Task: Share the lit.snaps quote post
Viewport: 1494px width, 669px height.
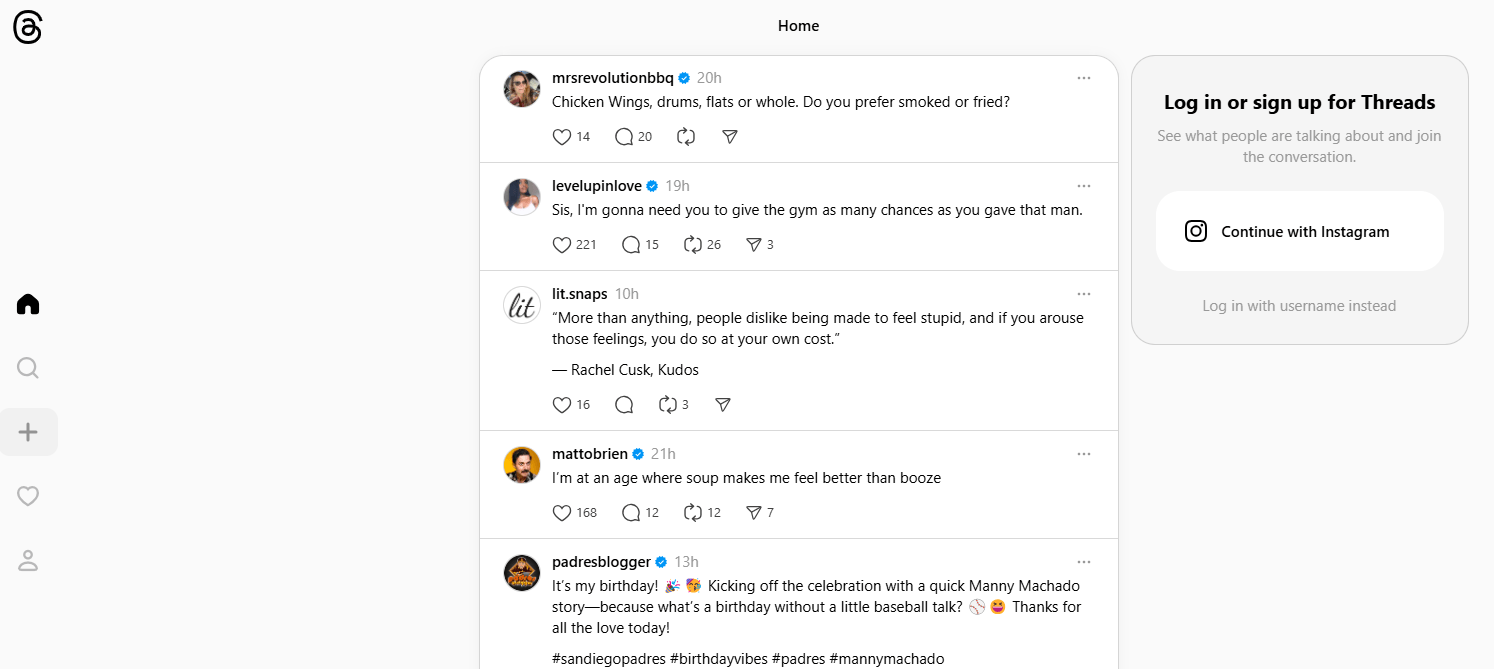Action: 723,405
